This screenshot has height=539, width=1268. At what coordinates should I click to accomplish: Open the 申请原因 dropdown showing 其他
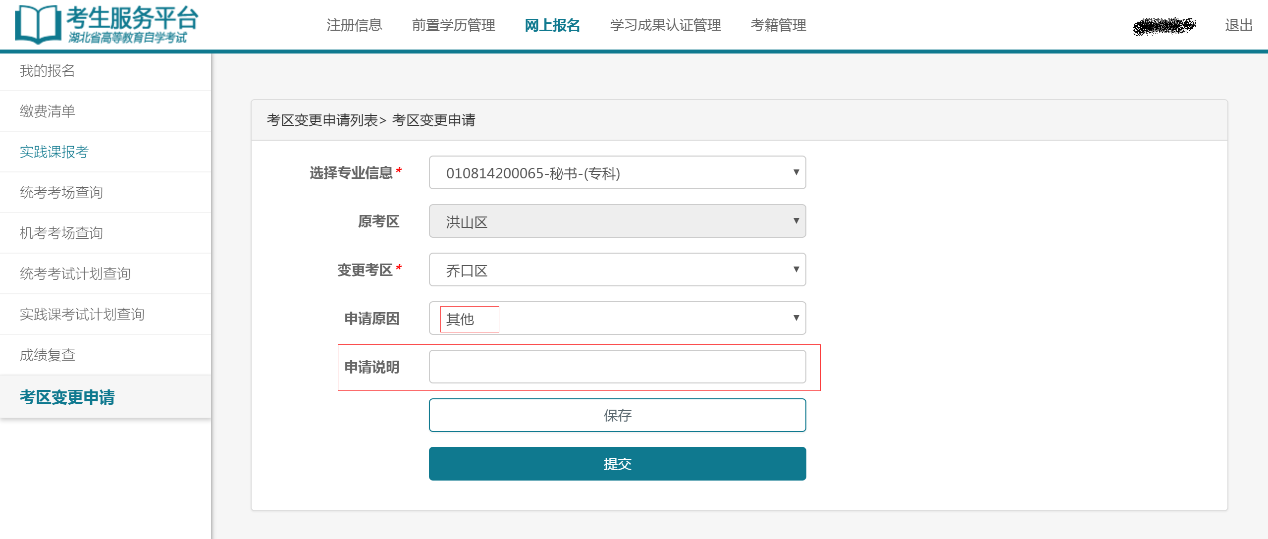(617, 318)
